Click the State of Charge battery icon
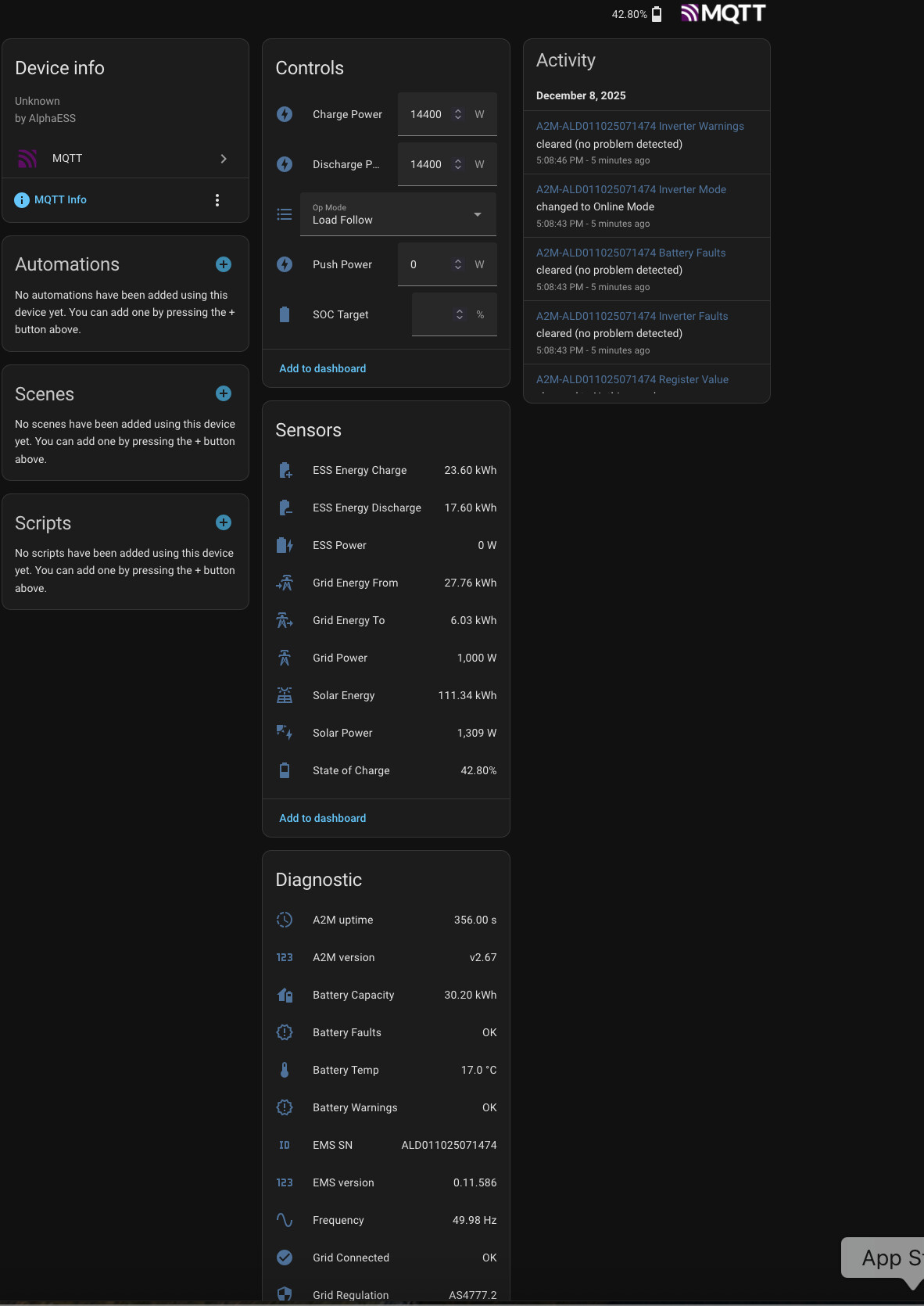 coord(285,770)
